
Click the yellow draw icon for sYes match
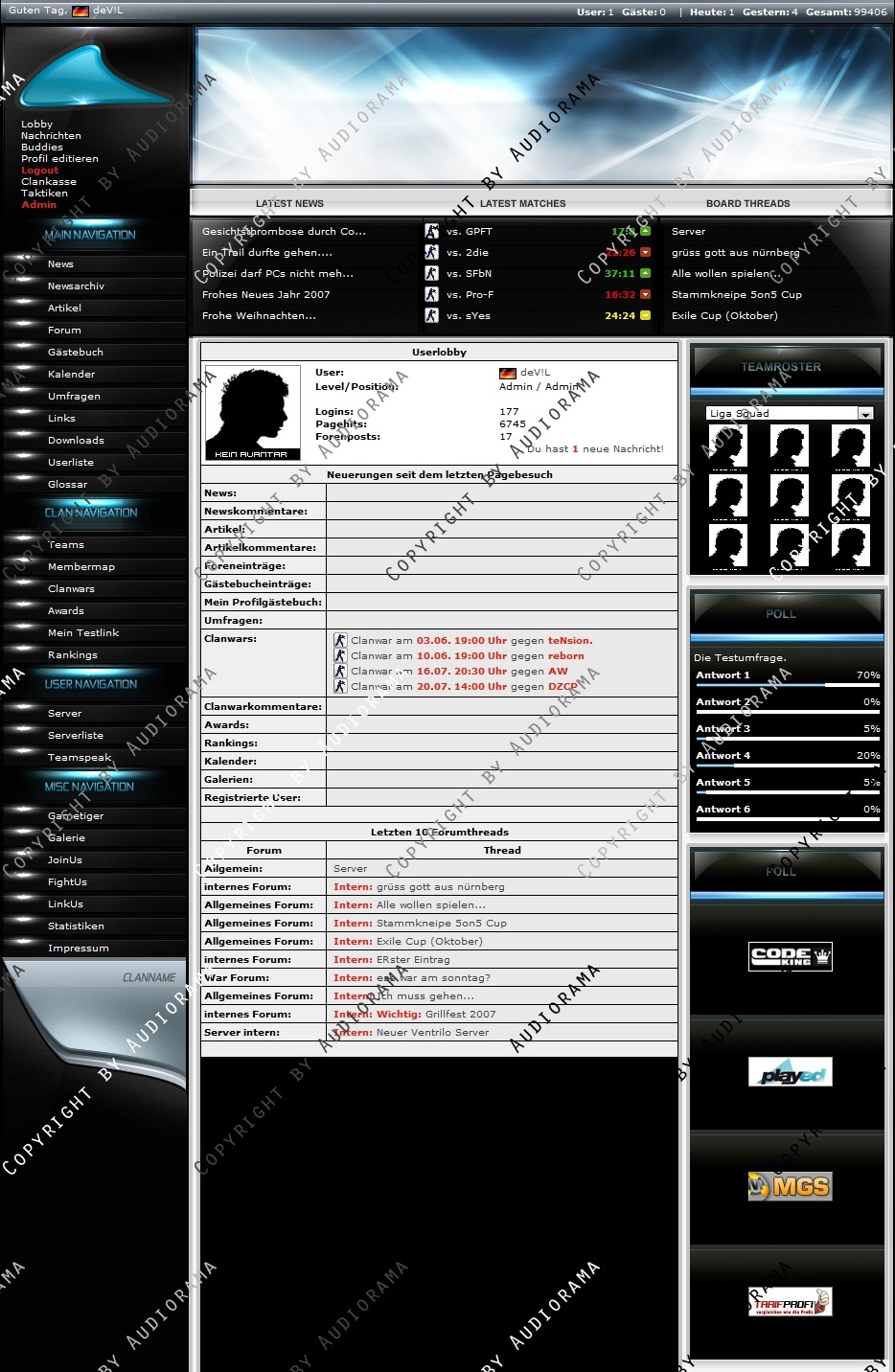tap(645, 316)
